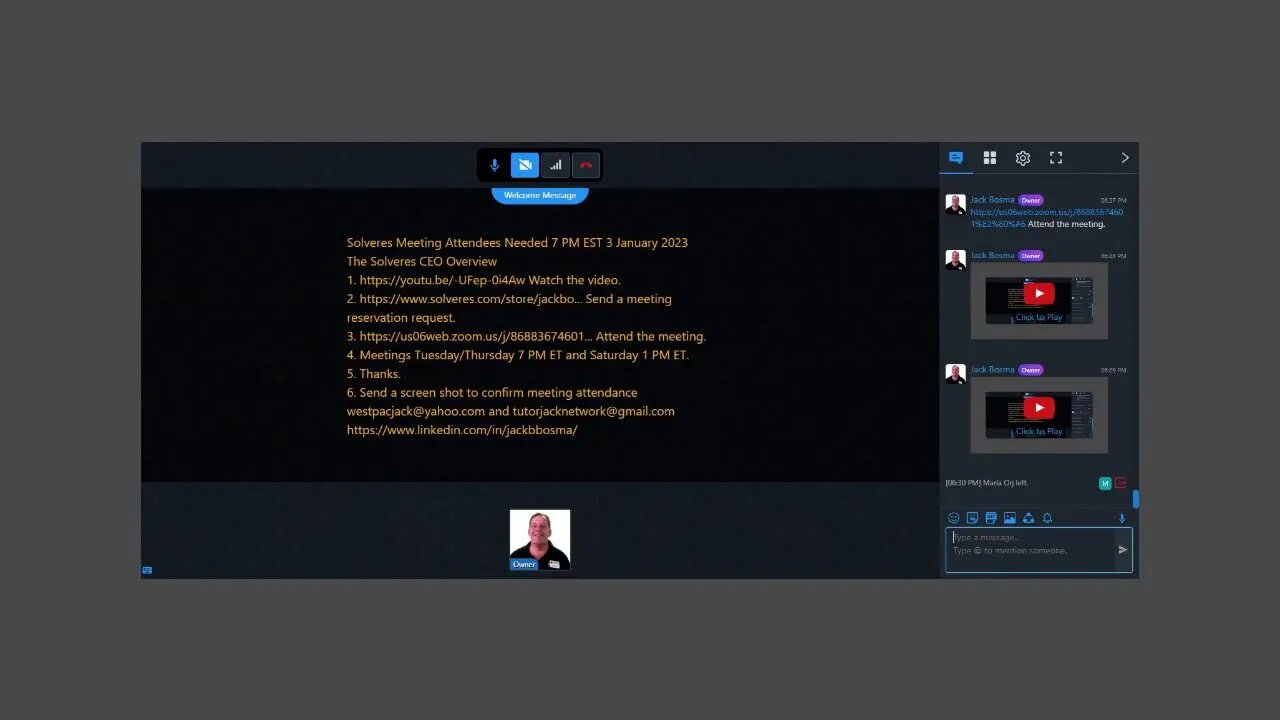
Task: Click the owner's video thumbnail
Action: tap(540, 539)
